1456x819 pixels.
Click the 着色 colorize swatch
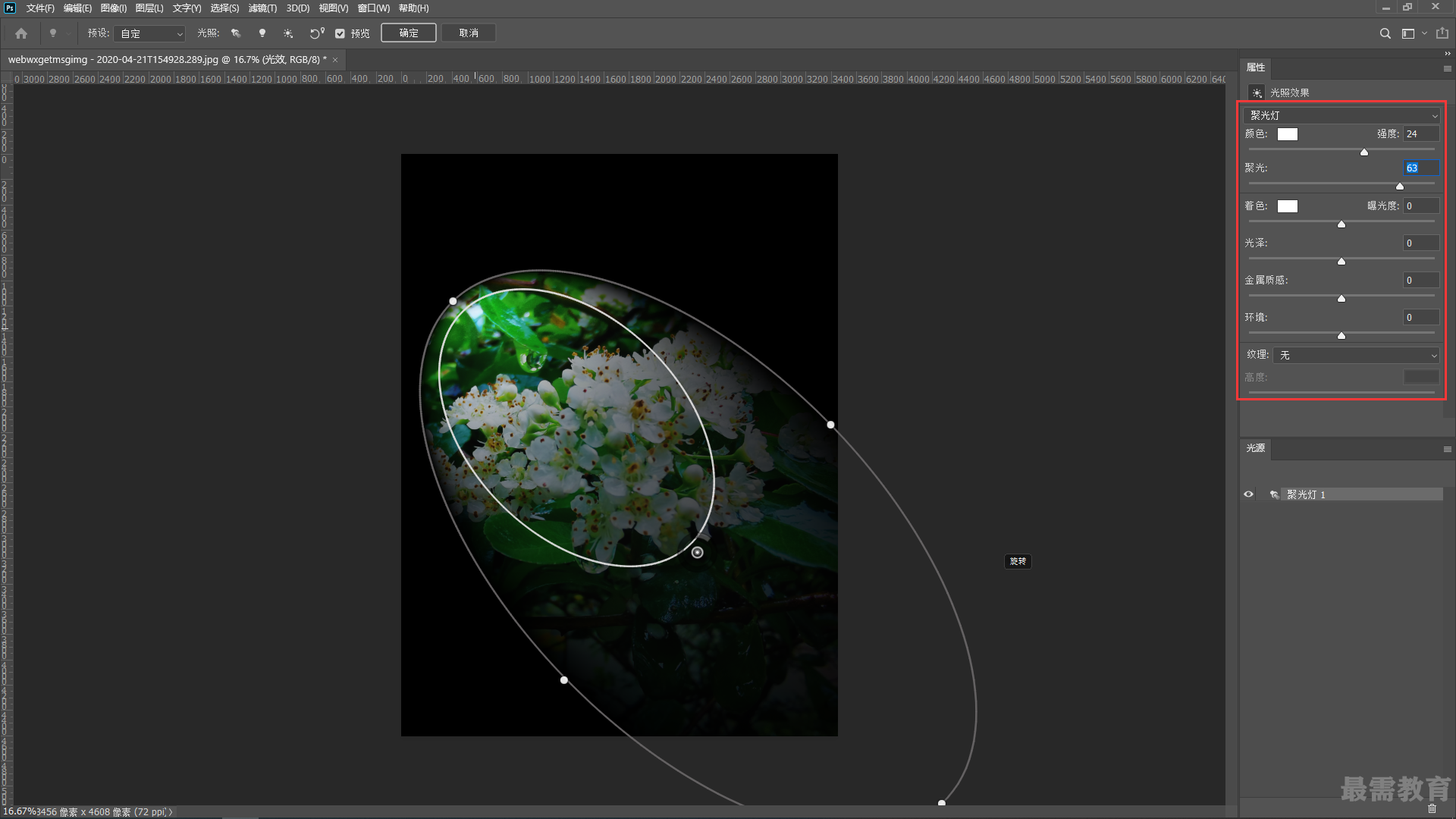pyautogui.click(x=1288, y=206)
